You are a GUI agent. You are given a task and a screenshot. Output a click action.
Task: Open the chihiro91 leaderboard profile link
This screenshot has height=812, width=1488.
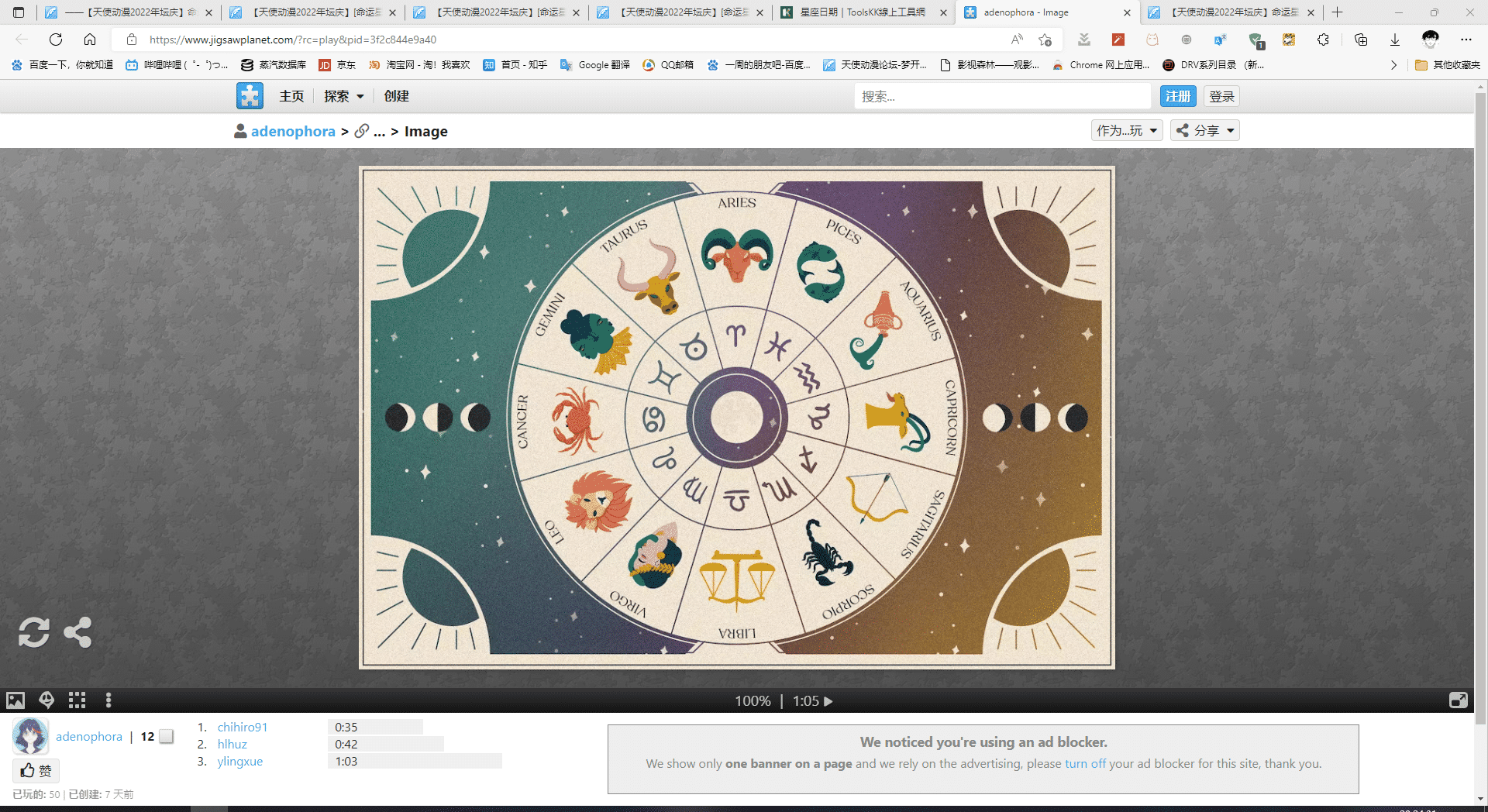pos(242,727)
